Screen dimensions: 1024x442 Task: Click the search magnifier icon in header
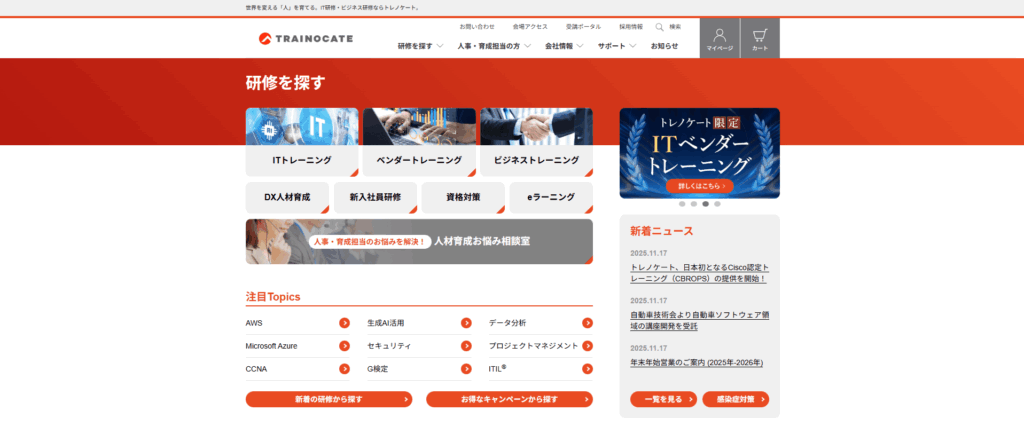[x=660, y=27]
